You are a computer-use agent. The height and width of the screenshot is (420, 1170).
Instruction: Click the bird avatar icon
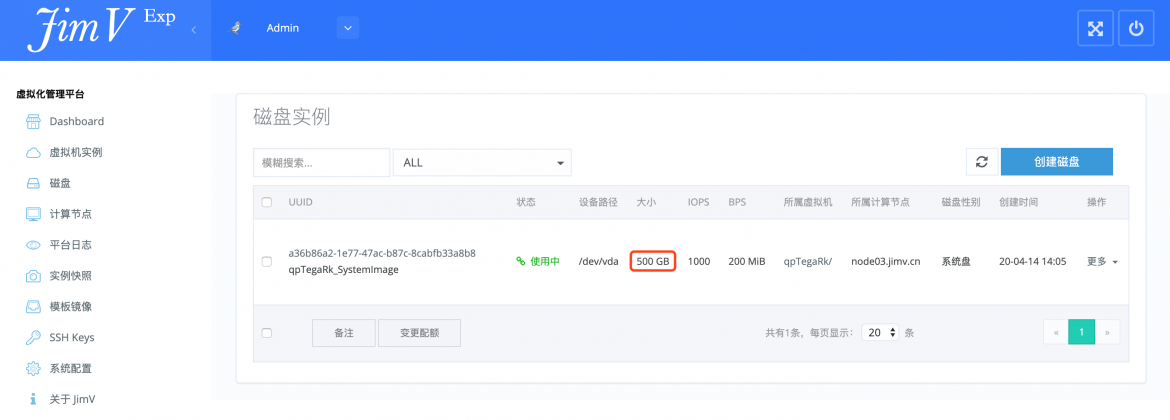tap(236, 28)
